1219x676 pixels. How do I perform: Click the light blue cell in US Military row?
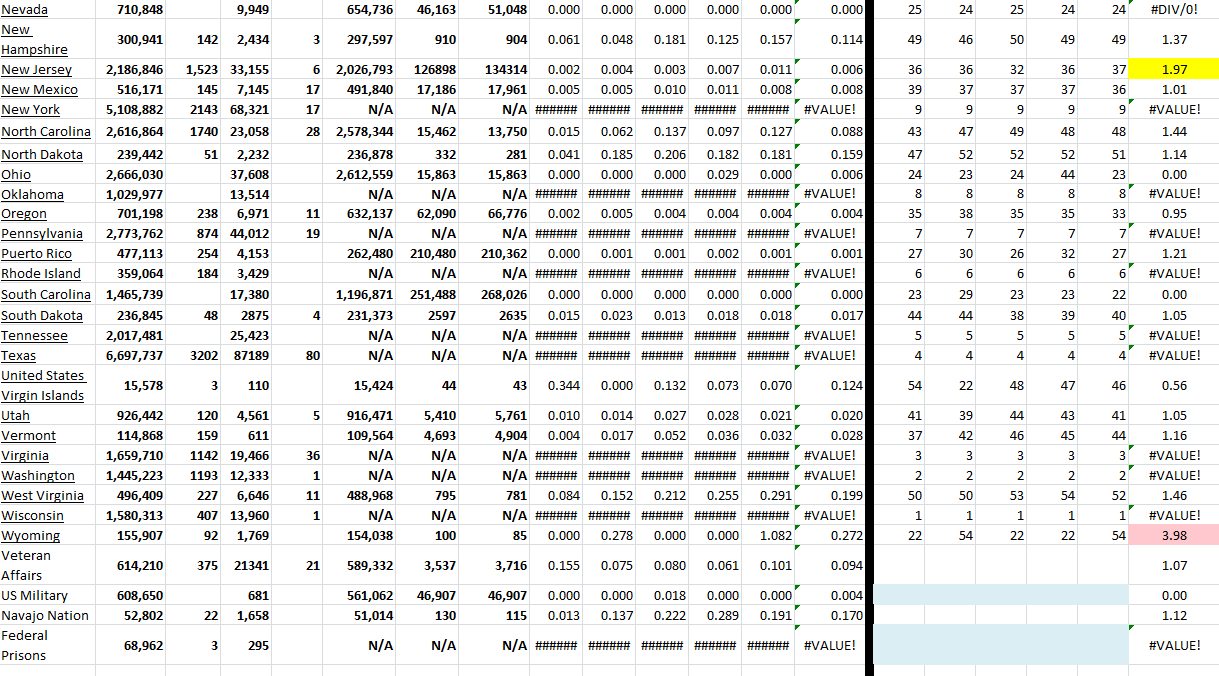tap(1000, 595)
